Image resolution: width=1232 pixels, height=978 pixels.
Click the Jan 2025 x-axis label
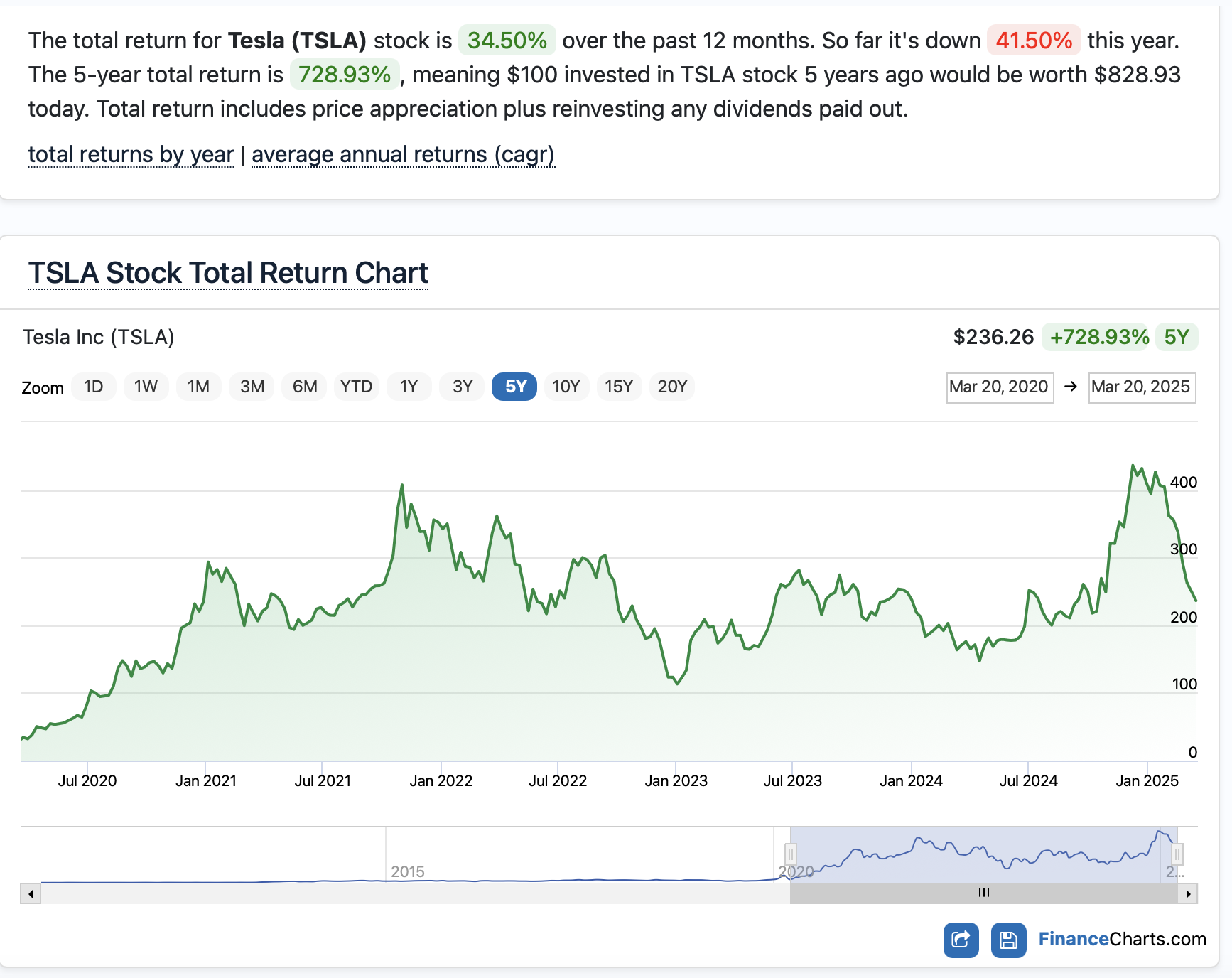(1147, 780)
